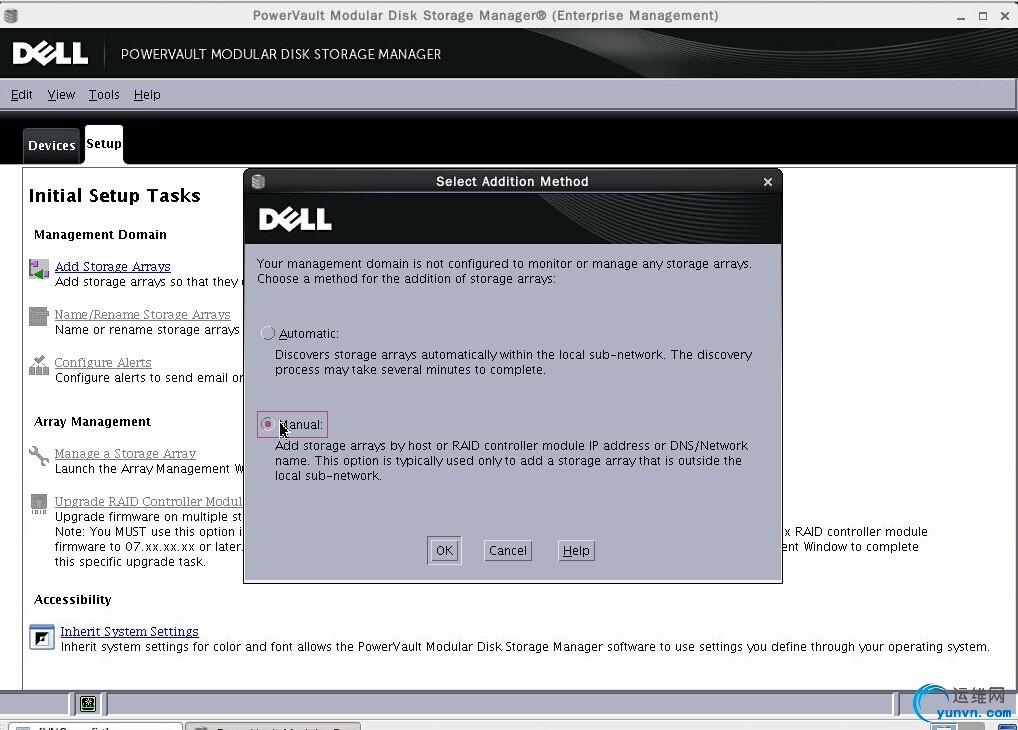Open the Upgrade RAID Controller Module link
Screen dimensions: 1018x730
pos(148,501)
